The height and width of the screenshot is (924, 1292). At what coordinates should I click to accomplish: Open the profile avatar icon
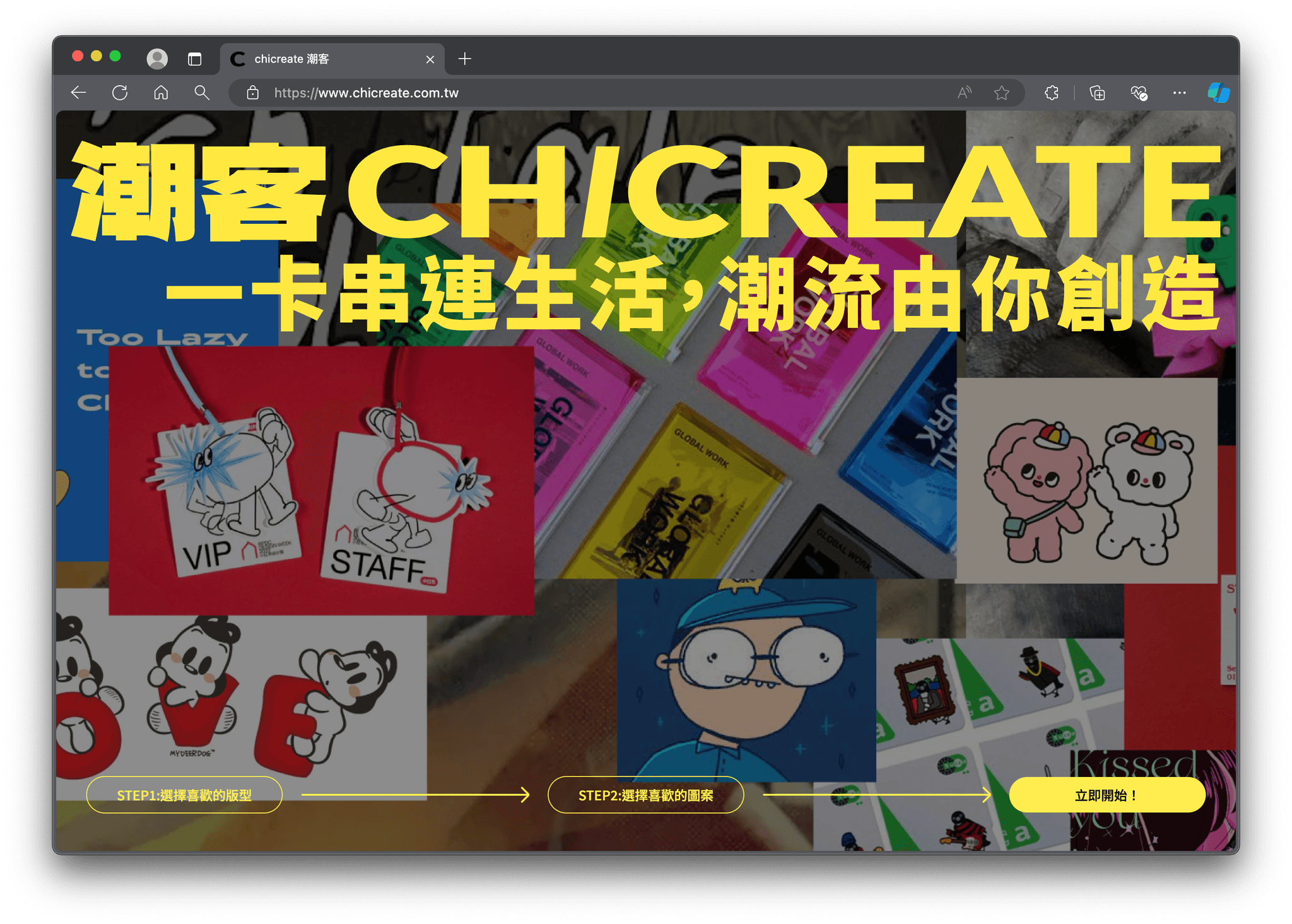pos(157,59)
